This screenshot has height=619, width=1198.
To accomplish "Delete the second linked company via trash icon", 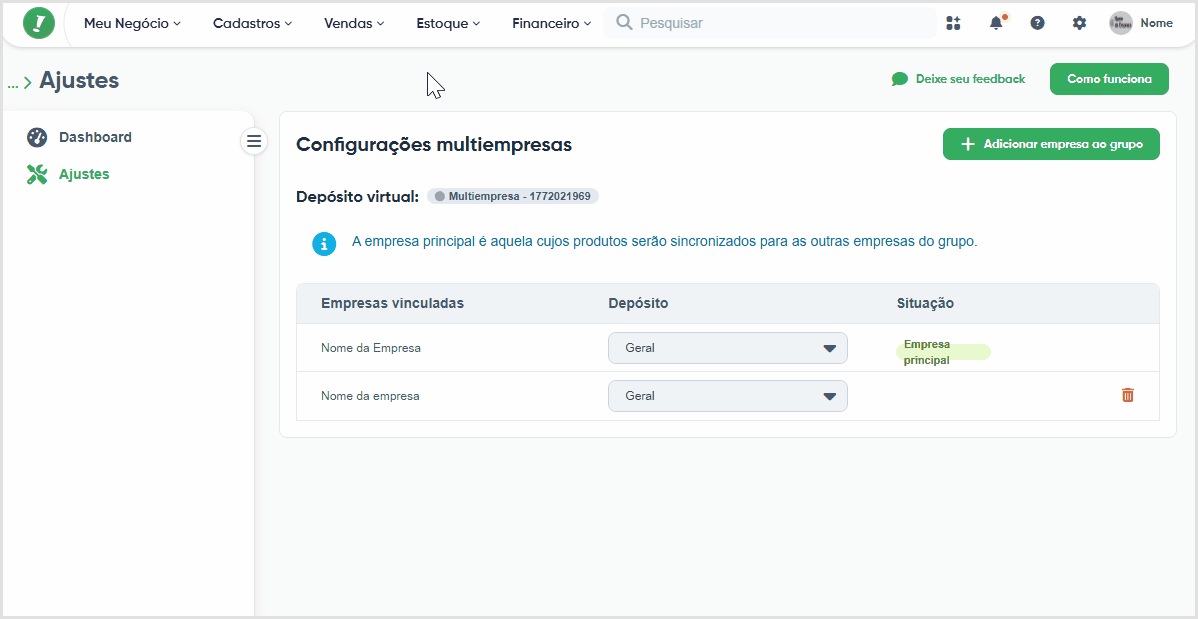I will (1128, 395).
